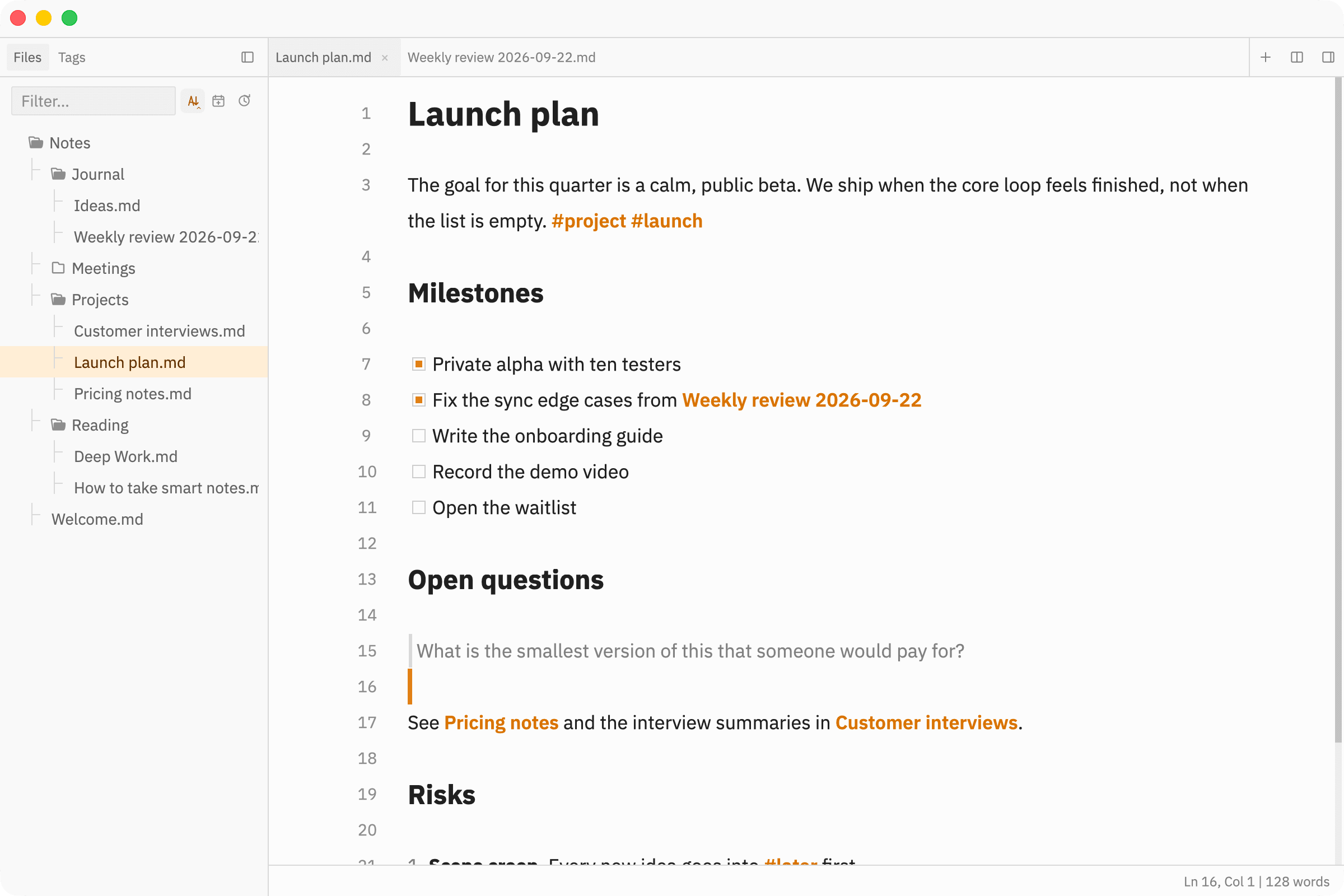The width and height of the screenshot is (1344, 896).
Task: Sort files by modified time clock icon
Action: 245,101
